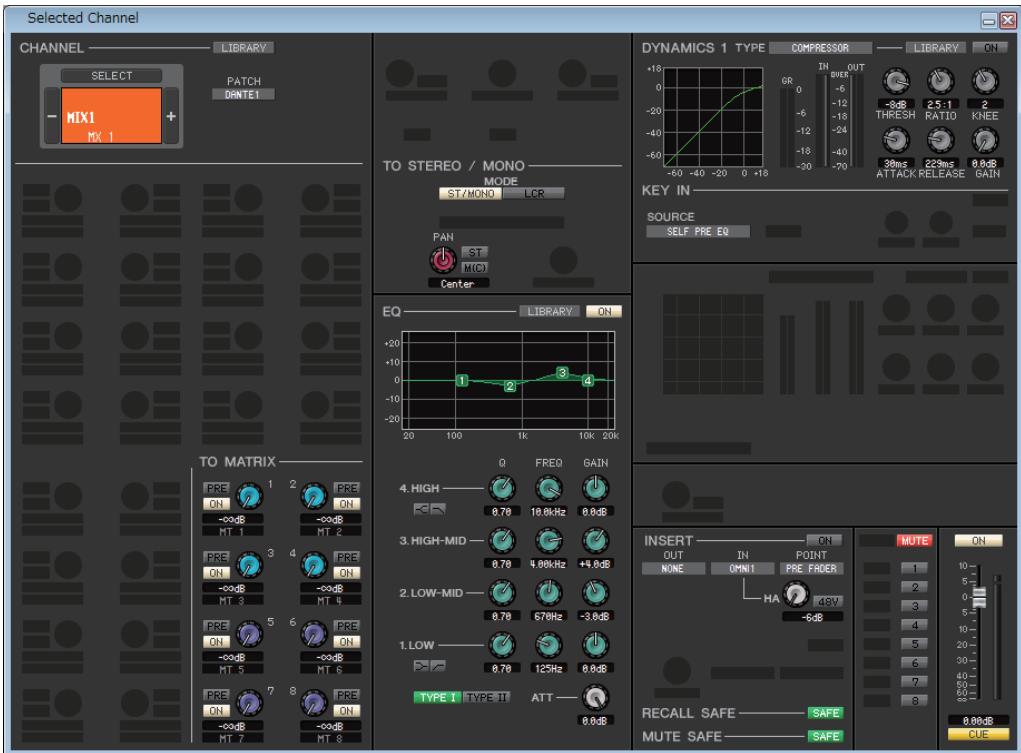Viewport: 1021px width, 753px height.
Task: Open the EQ LIBRARY
Action: click(x=550, y=311)
